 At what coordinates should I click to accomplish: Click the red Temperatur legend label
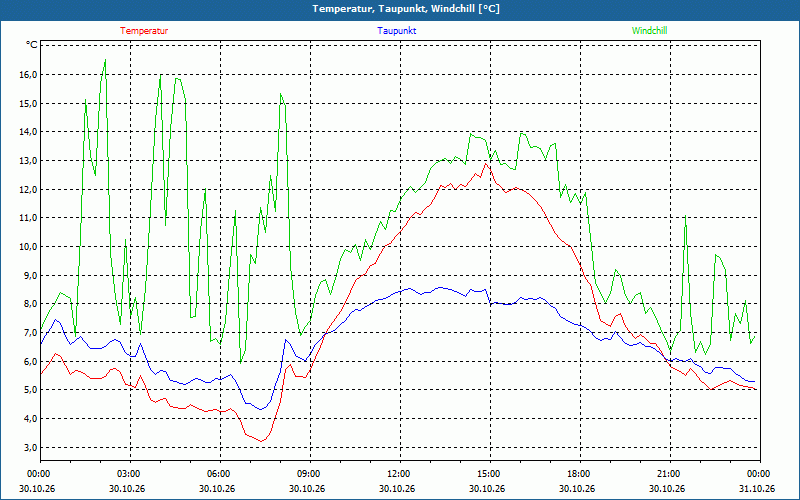(x=144, y=31)
